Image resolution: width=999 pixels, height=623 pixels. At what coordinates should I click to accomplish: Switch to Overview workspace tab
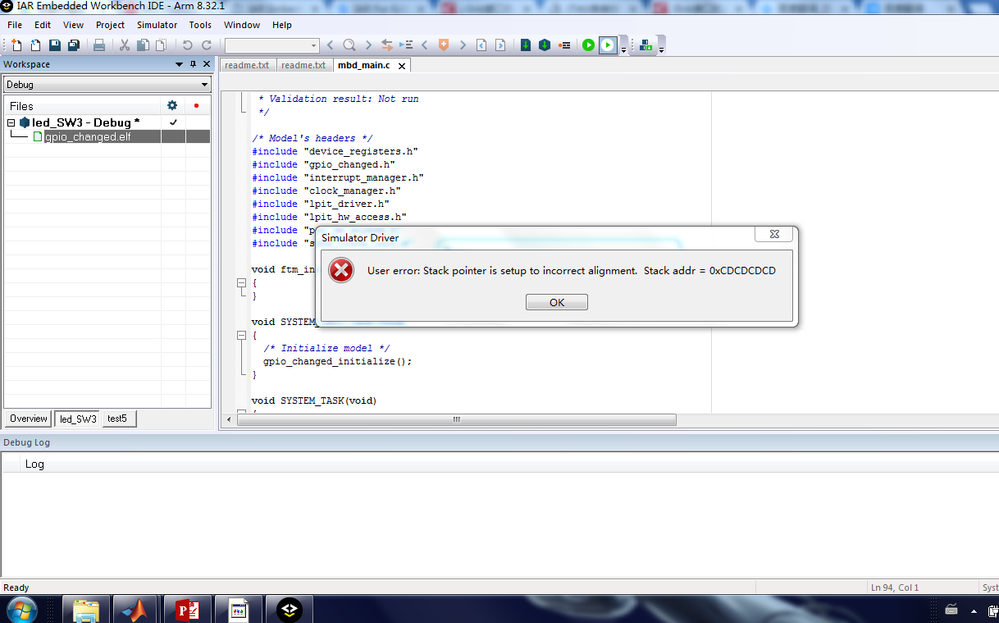pyautogui.click(x=28, y=419)
